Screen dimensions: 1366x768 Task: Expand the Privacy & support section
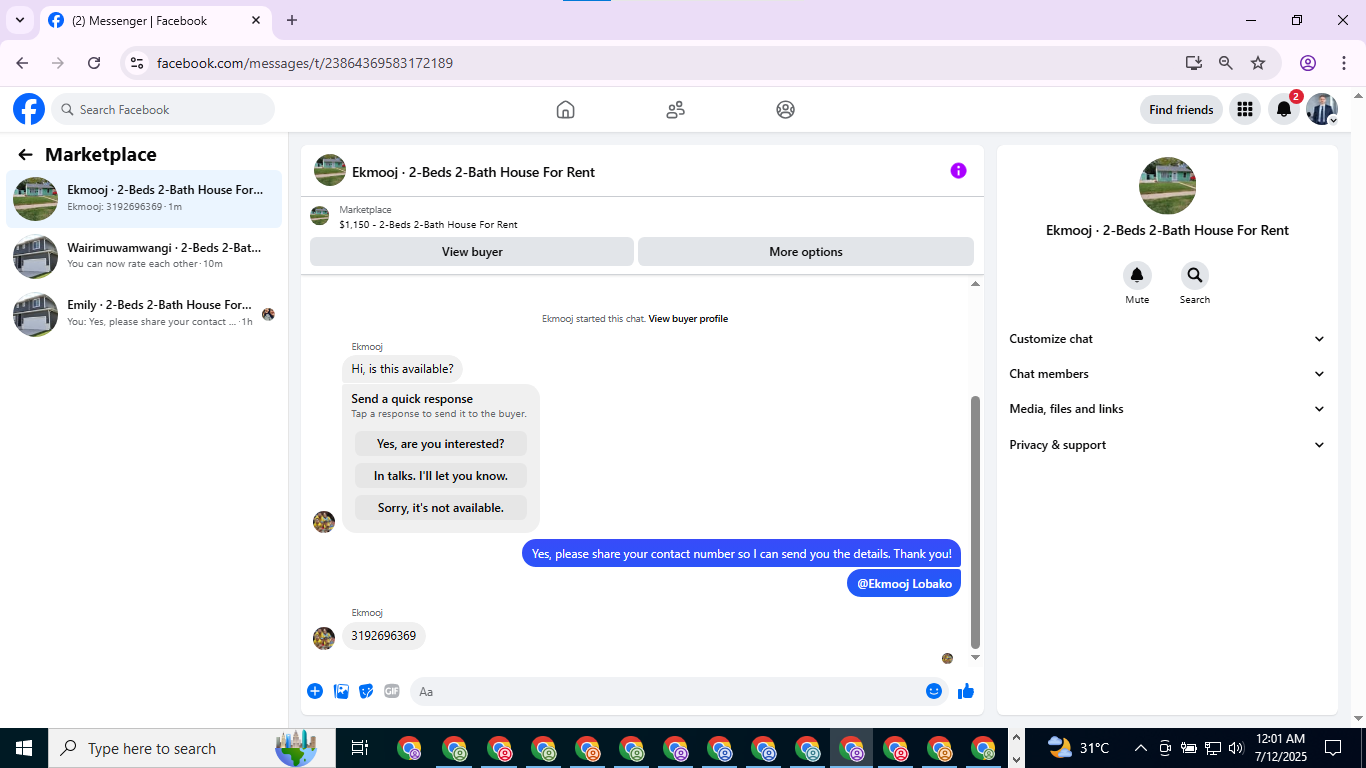[x=1167, y=445]
